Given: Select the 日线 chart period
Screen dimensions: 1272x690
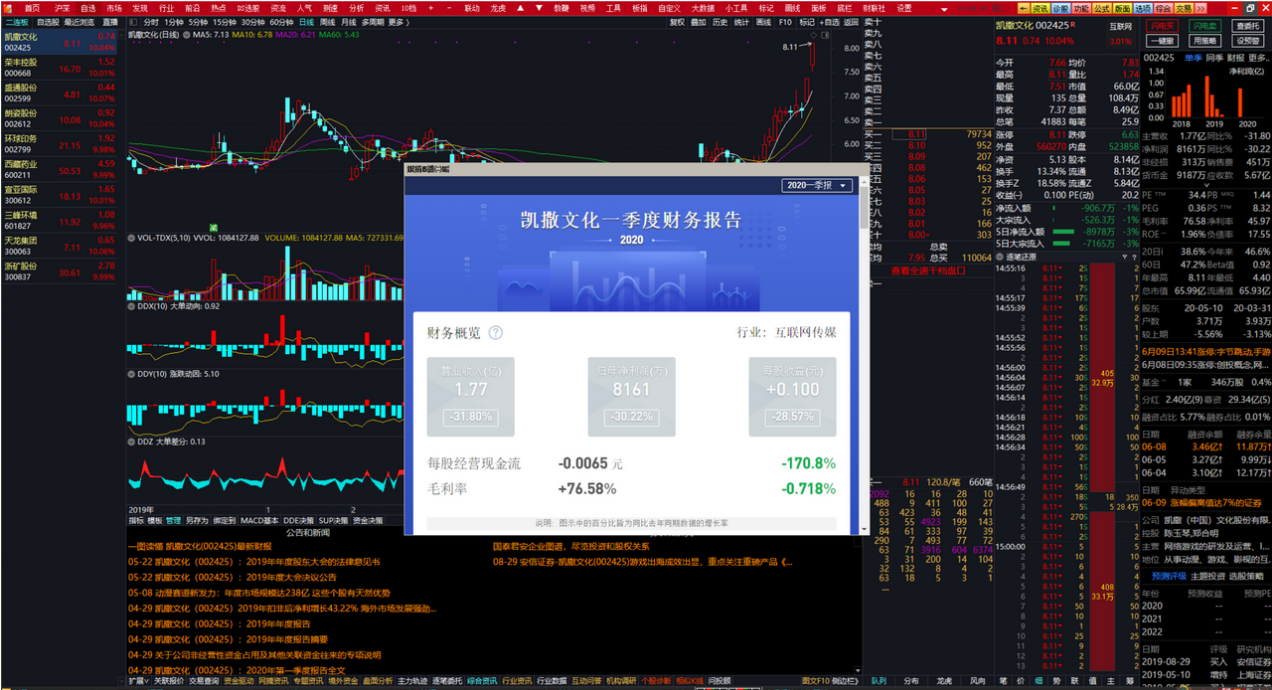Looking at the screenshot, I should point(306,21).
